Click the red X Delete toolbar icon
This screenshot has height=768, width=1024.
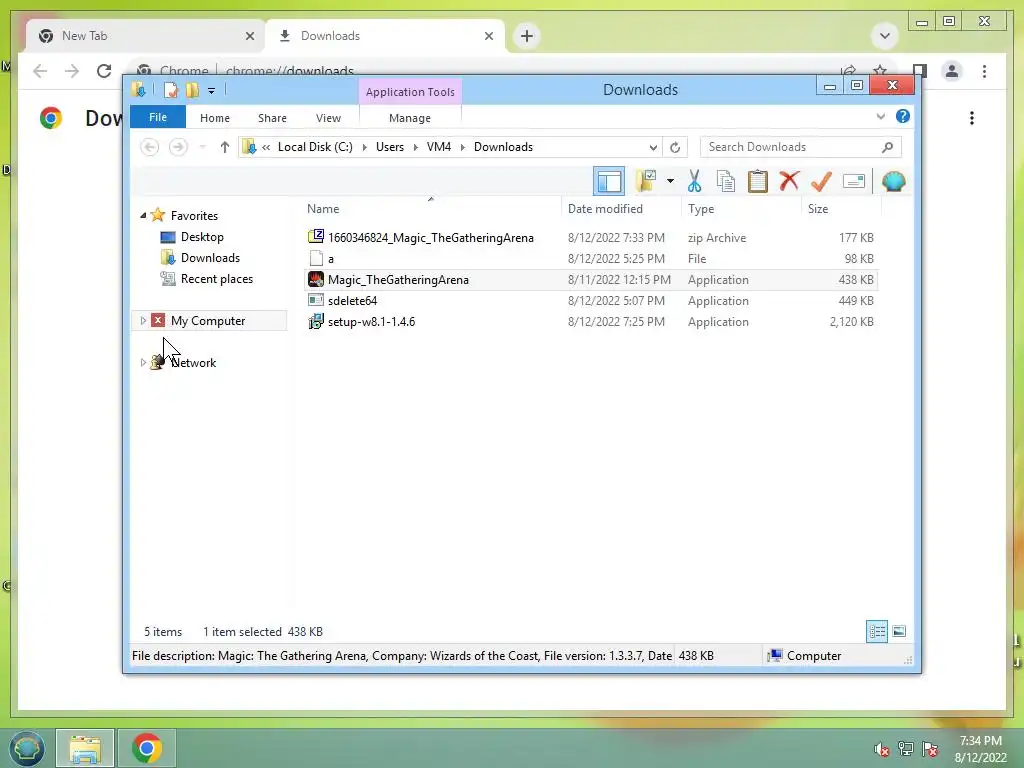pyautogui.click(x=790, y=180)
